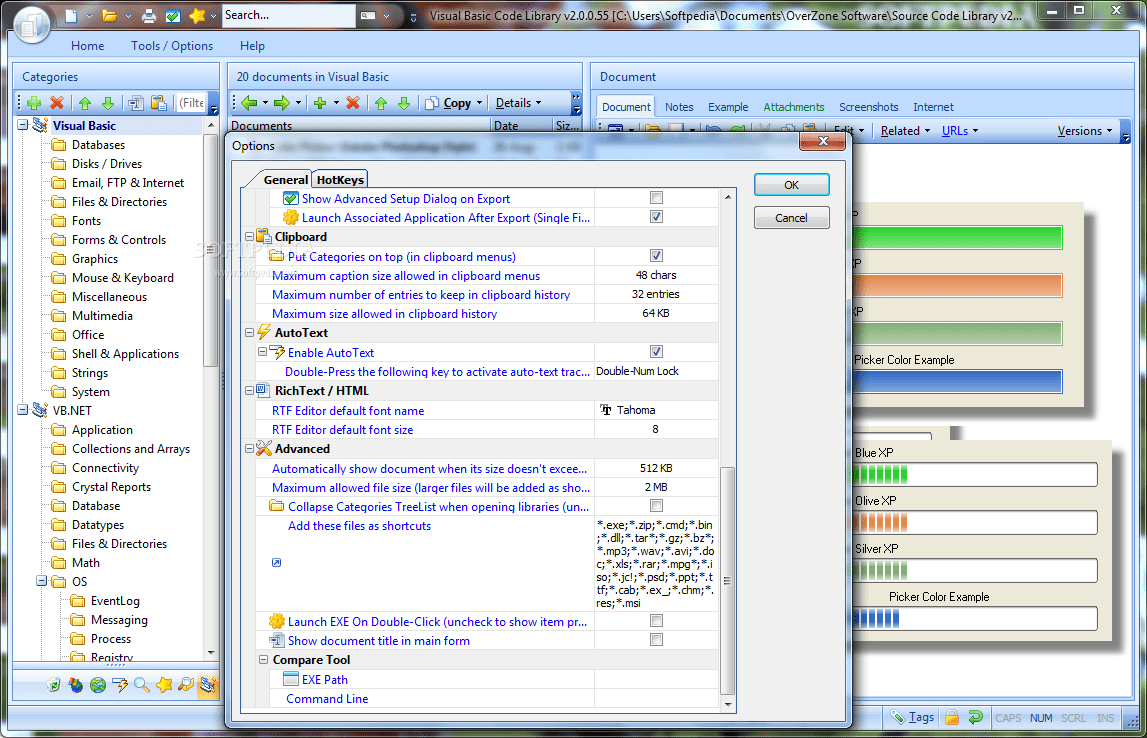Image resolution: width=1147 pixels, height=738 pixels.
Task: Click the open folder icon in title bar
Action: pos(110,15)
